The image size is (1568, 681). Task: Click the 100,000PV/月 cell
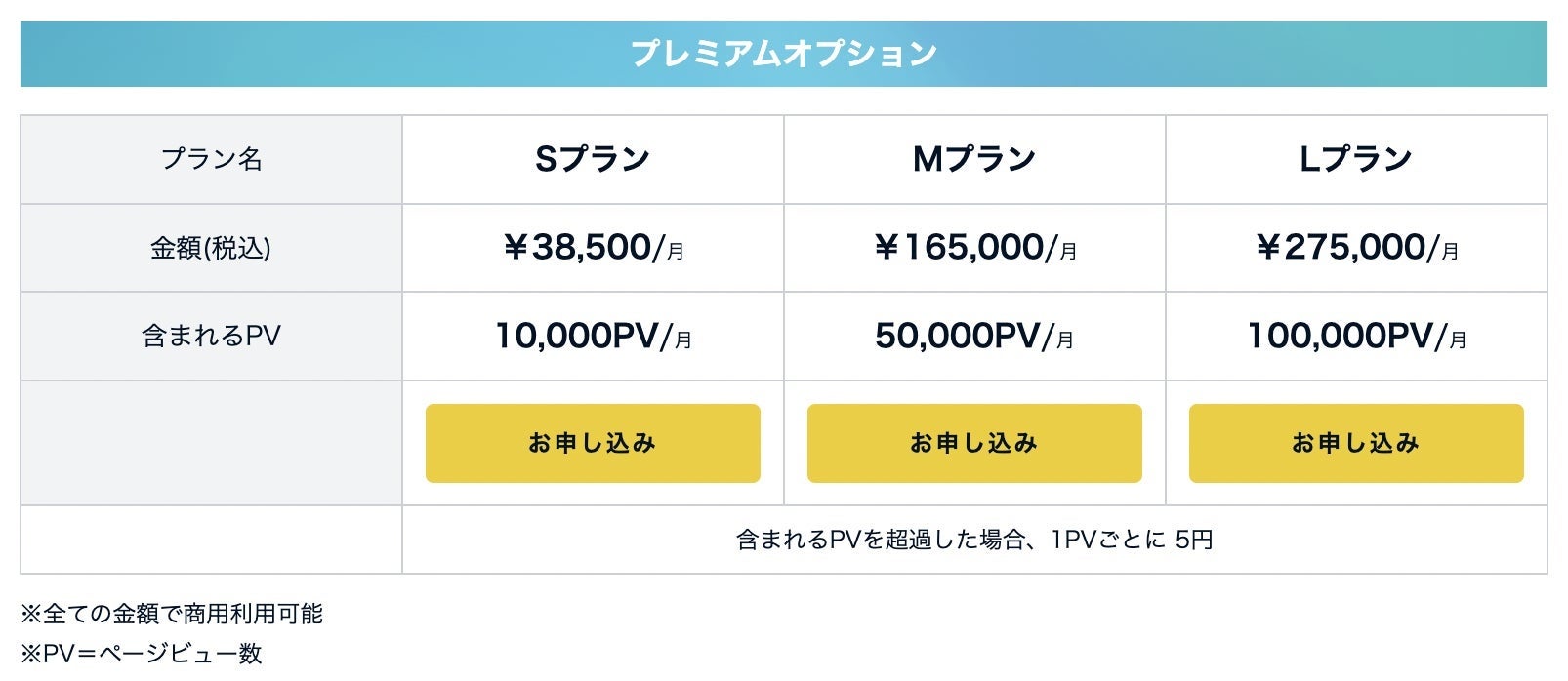click(x=1356, y=337)
